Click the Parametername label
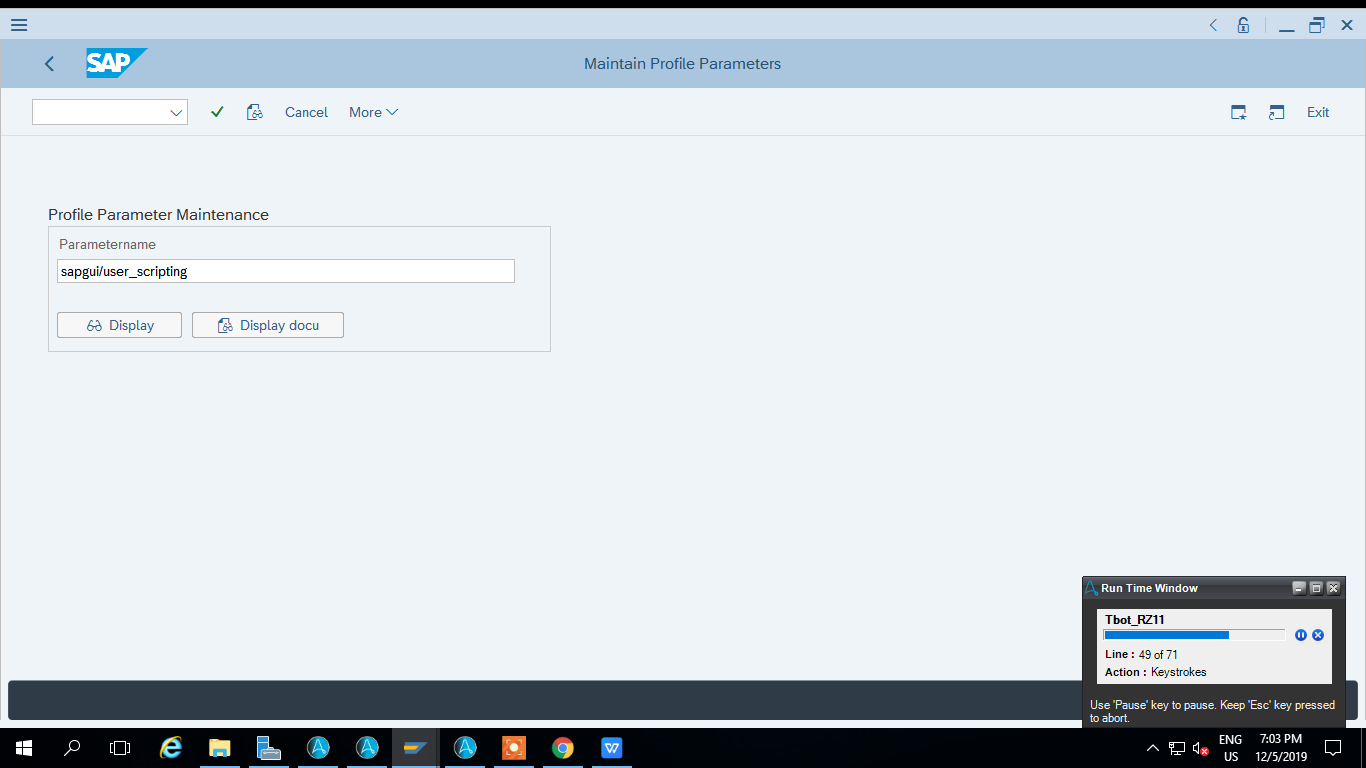Screen dimensions: 1366x768 (107, 244)
